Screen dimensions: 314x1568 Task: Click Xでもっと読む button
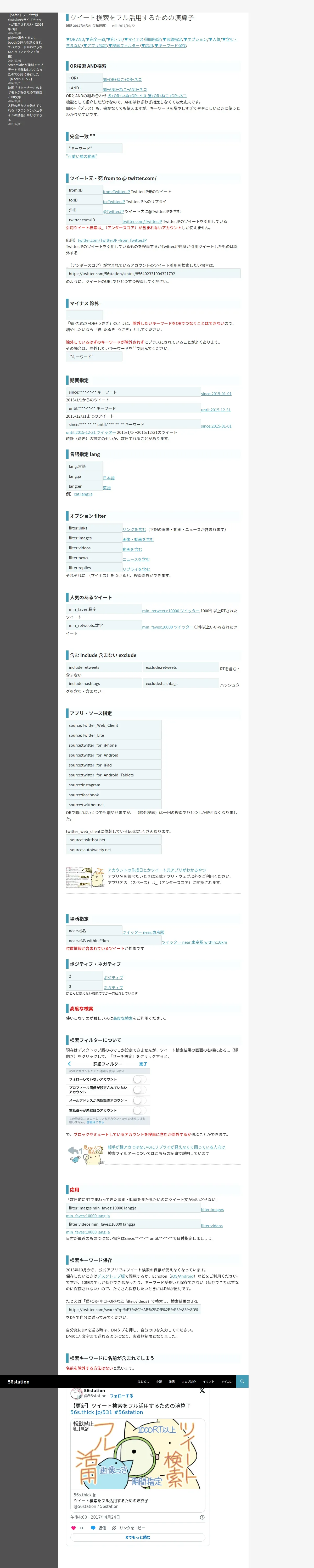pos(138,1538)
